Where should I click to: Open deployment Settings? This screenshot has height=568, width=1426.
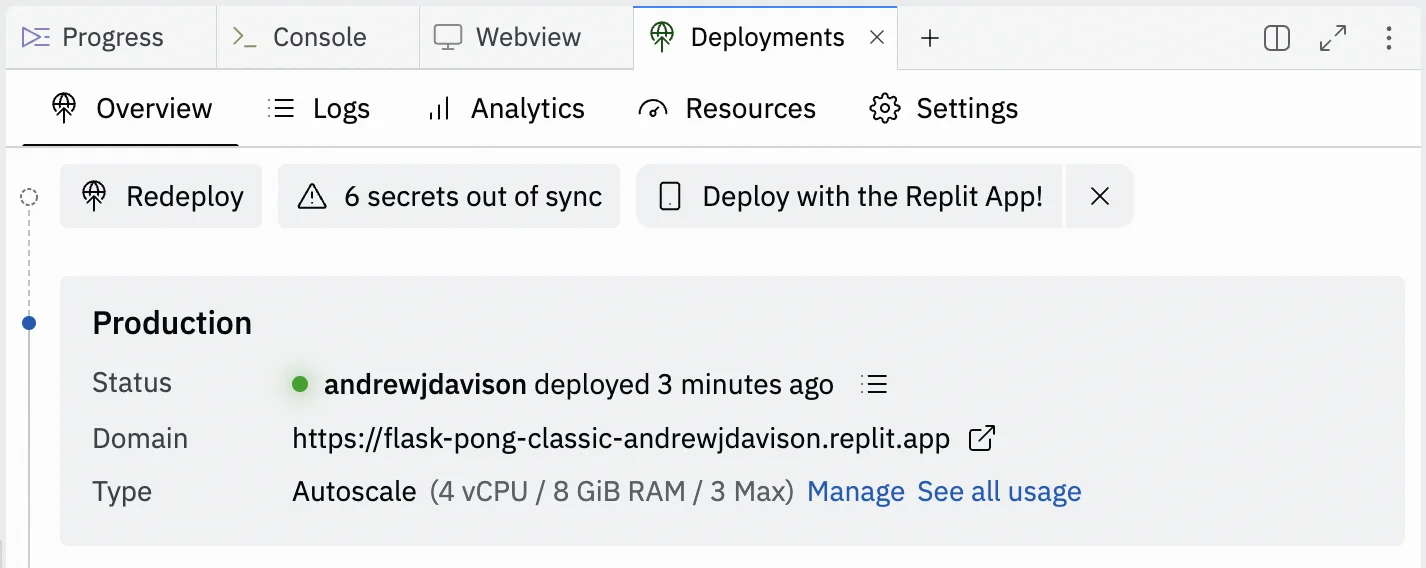tap(944, 109)
